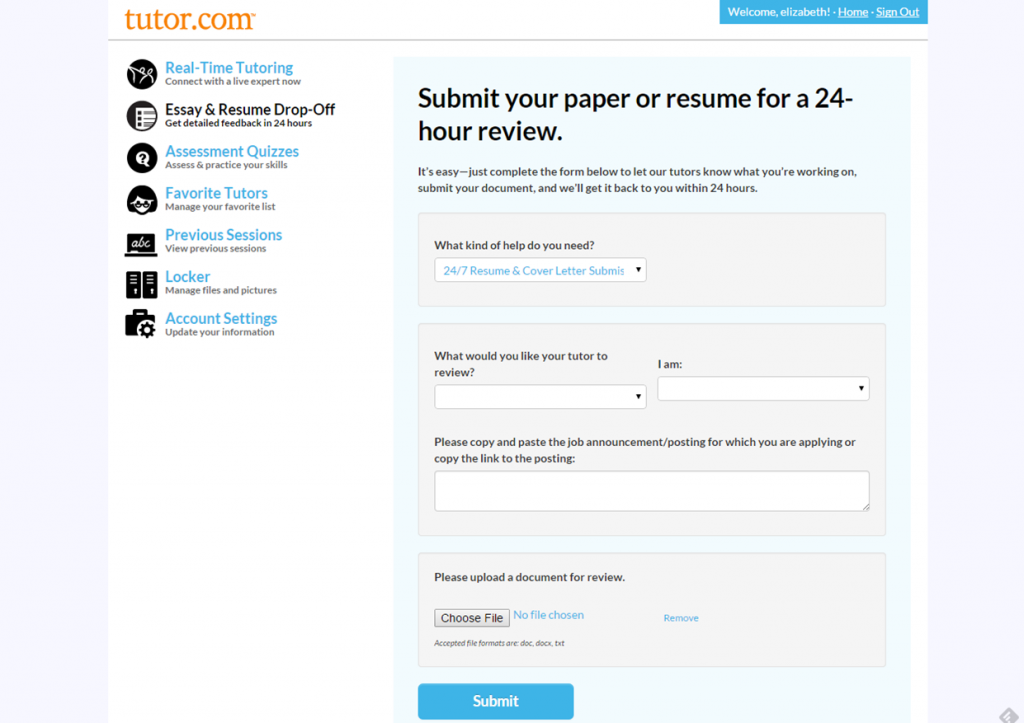Click the Choose File button
This screenshot has width=1024, height=723.
pos(472,618)
